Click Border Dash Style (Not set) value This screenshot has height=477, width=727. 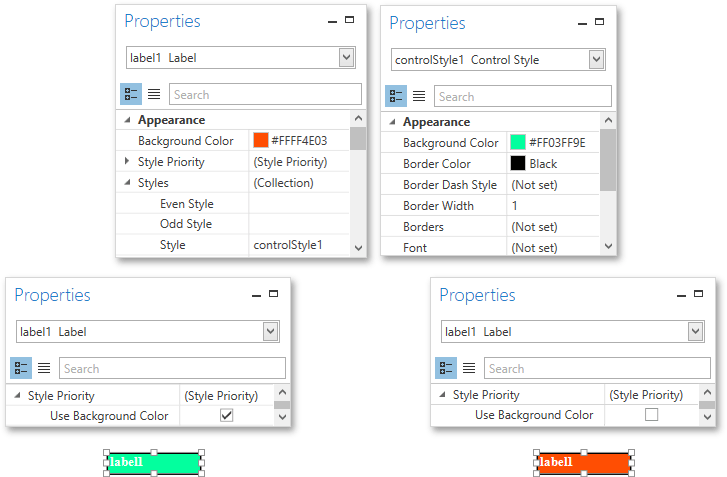point(534,185)
